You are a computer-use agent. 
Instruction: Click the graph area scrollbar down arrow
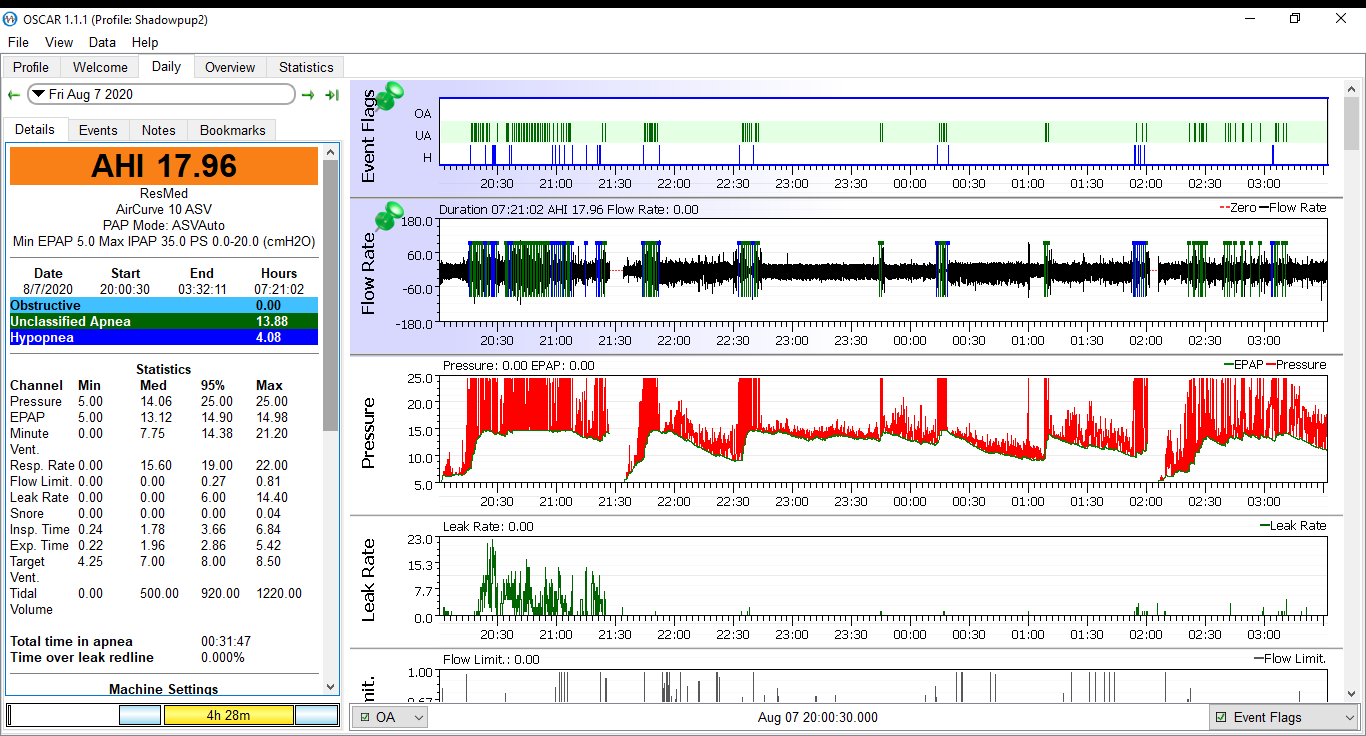tap(1352, 693)
